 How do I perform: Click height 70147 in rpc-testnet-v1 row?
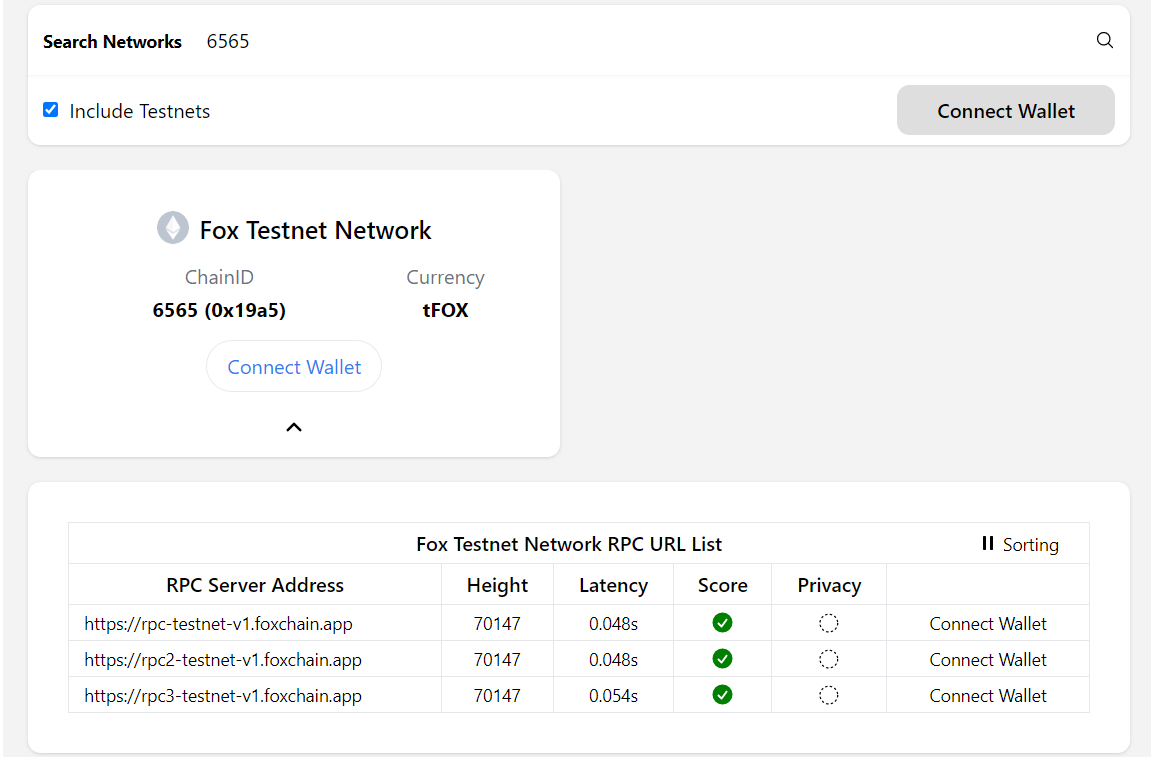497,623
